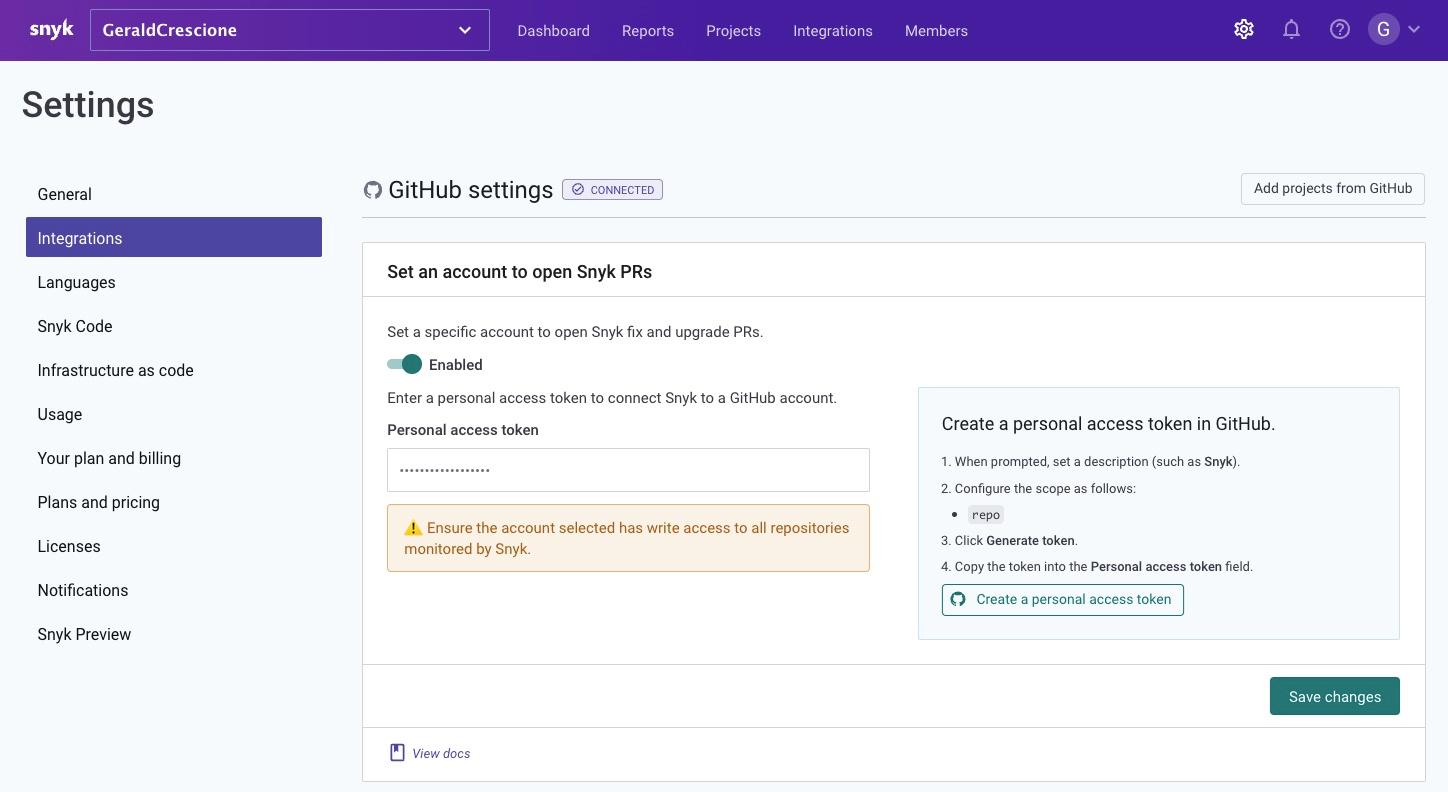Open Members in top navigation

[x=936, y=31]
